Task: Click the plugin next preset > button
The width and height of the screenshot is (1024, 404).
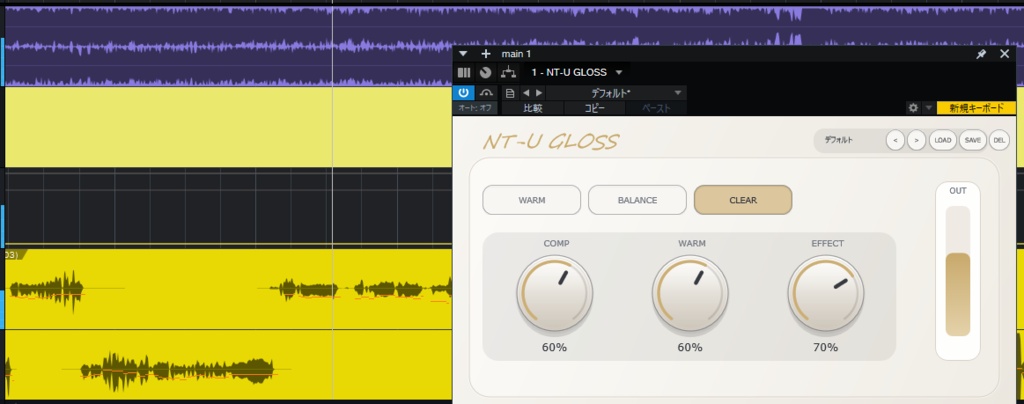Action: [916, 140]
